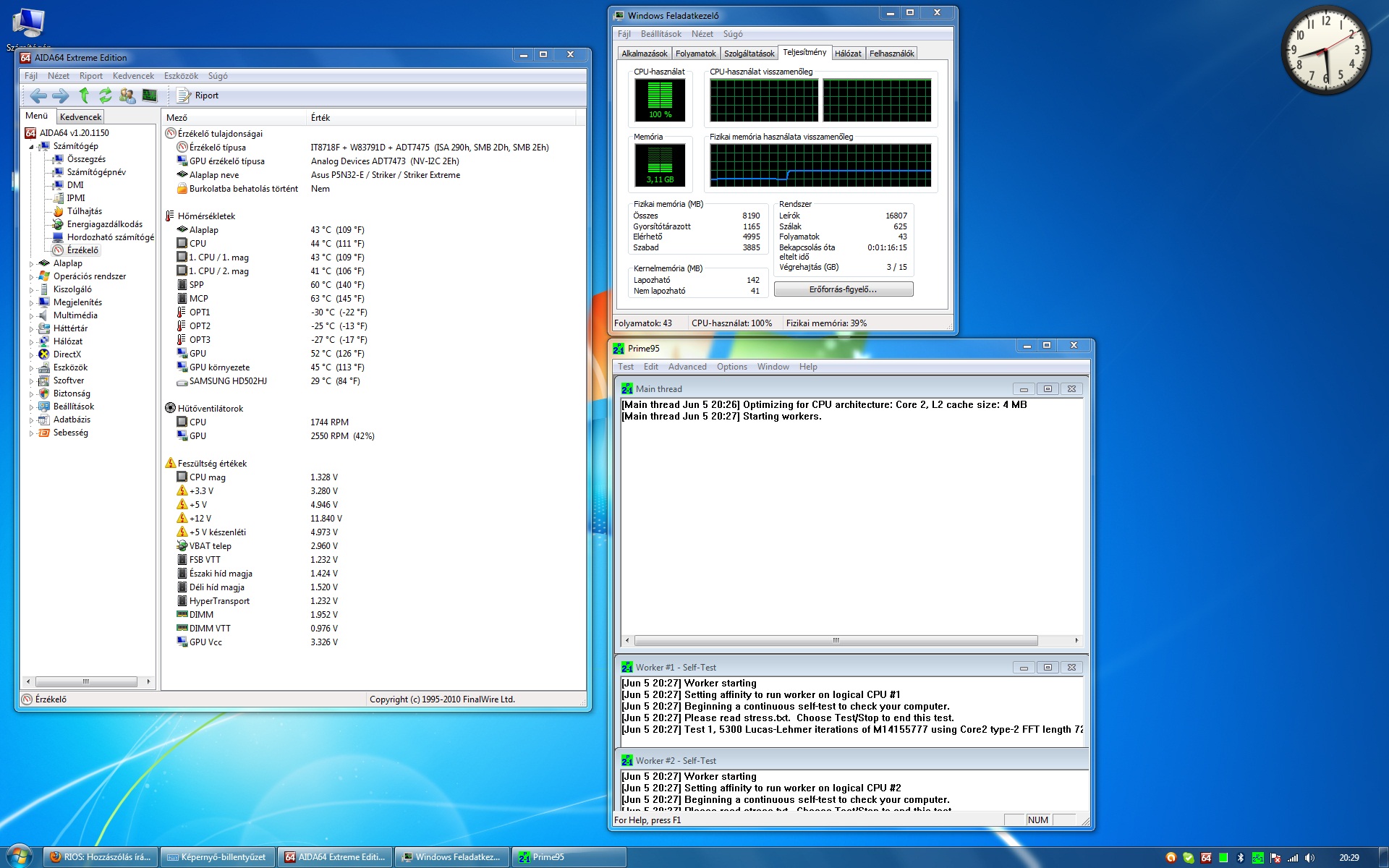1389x868 pixels.
Task: Expand the Biztonság tree node
Action: coord(31,394)
